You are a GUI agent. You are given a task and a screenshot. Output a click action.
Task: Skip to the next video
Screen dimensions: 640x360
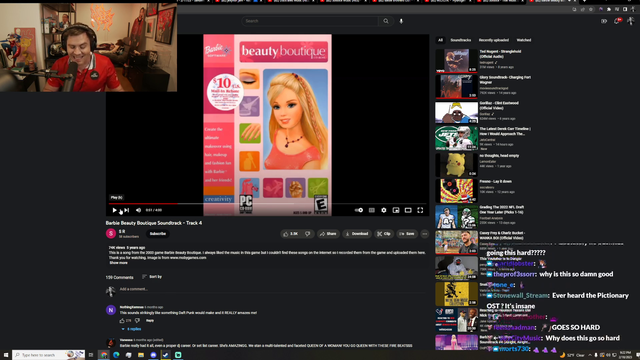click(127, 210)
